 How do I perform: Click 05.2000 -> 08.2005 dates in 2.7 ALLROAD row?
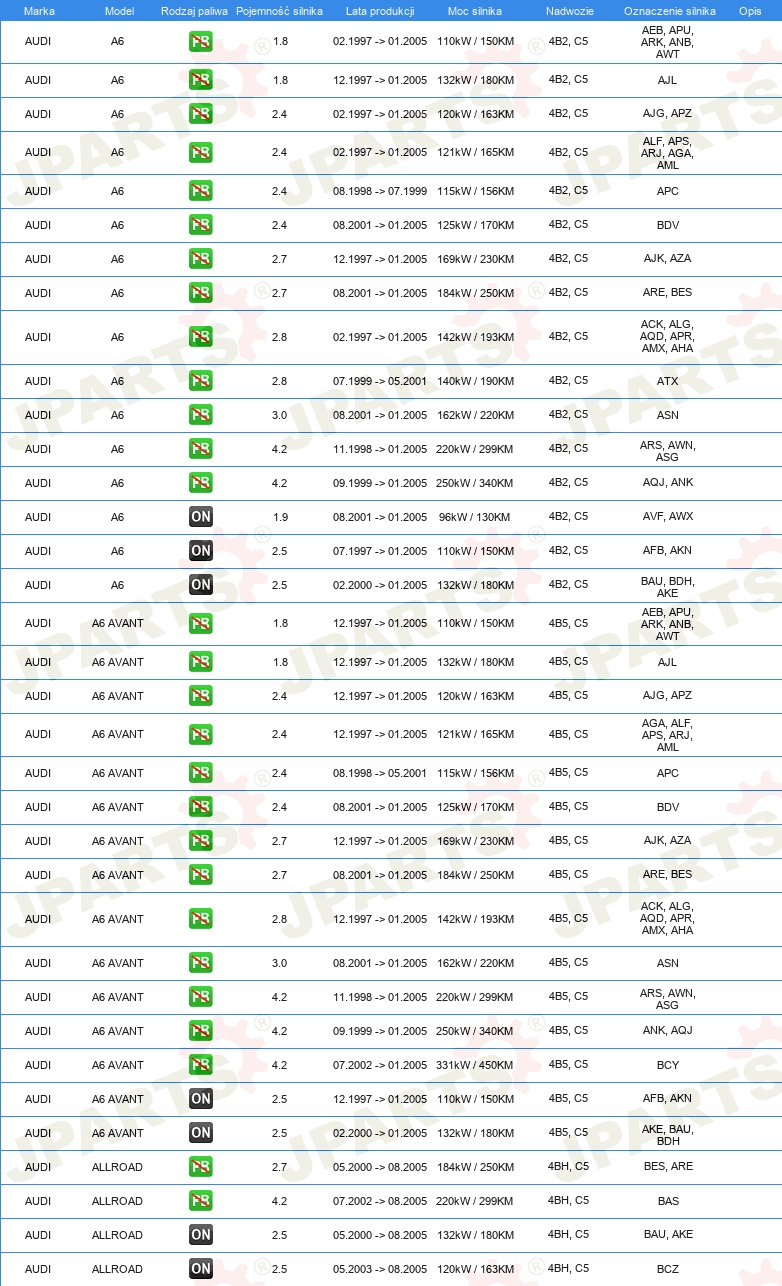(379, 1167)
